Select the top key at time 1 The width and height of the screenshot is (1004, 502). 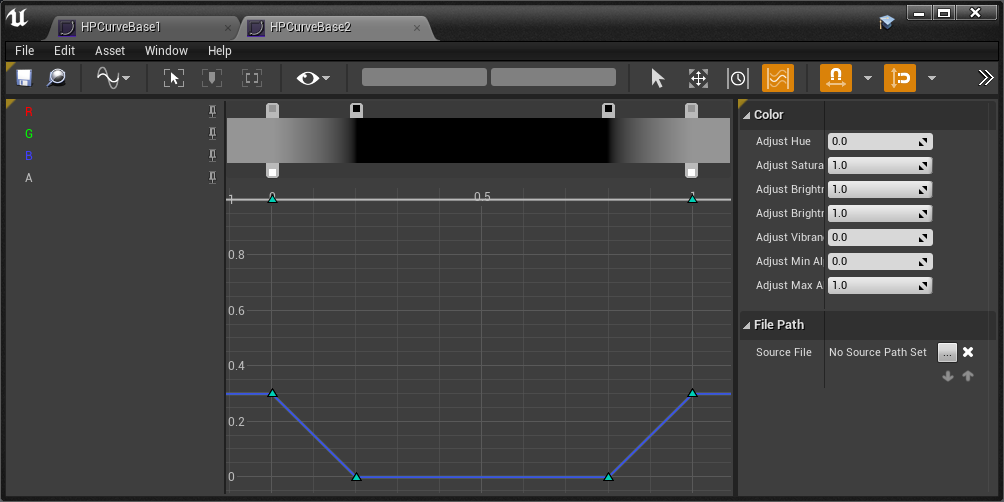tap(692, 199)
